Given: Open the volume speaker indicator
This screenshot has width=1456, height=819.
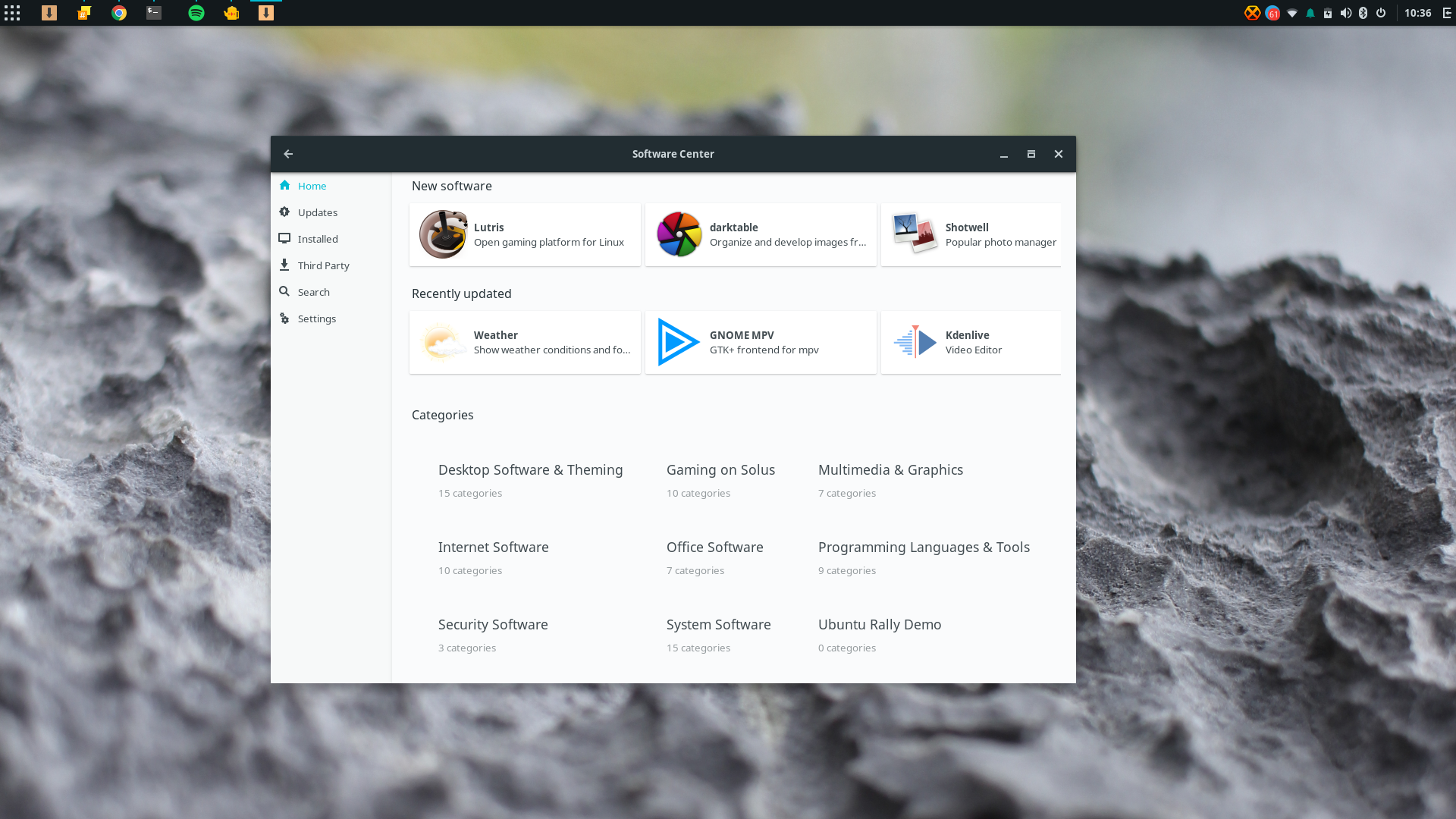Looking at the screenshot, I should point(1346,13).
